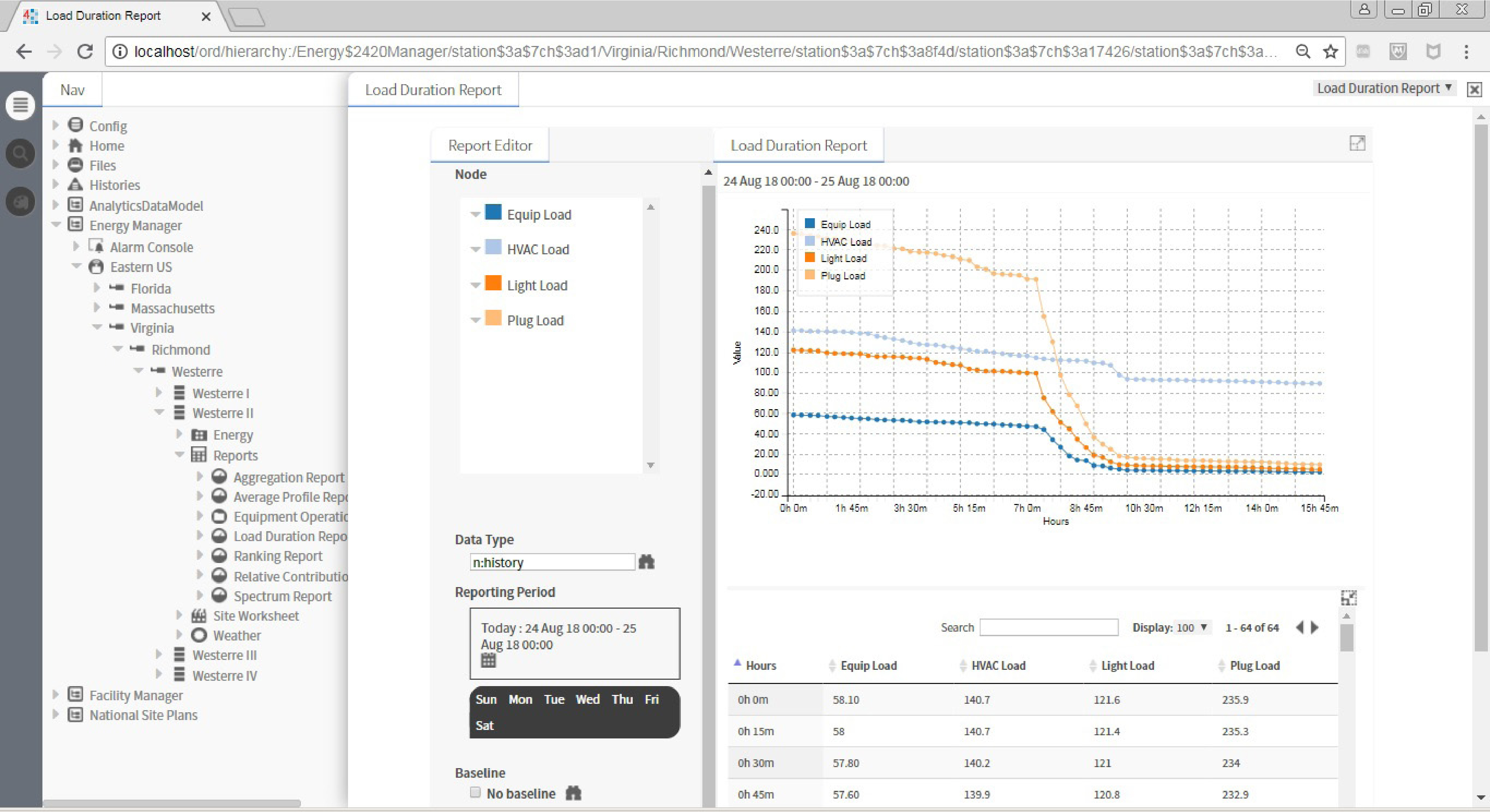The width and height of the screenshot is (1490, 812).
Task: Select the Nav tab
Action: 72,89
